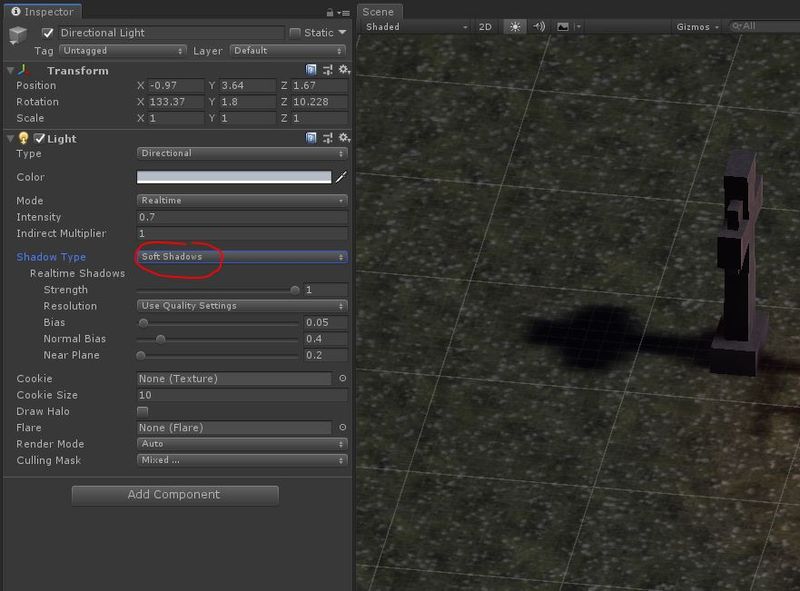Open the Transform component gear menu
The width and height of the screenshot is (800, 591).
pyautogui.click(x=344, y=69)
